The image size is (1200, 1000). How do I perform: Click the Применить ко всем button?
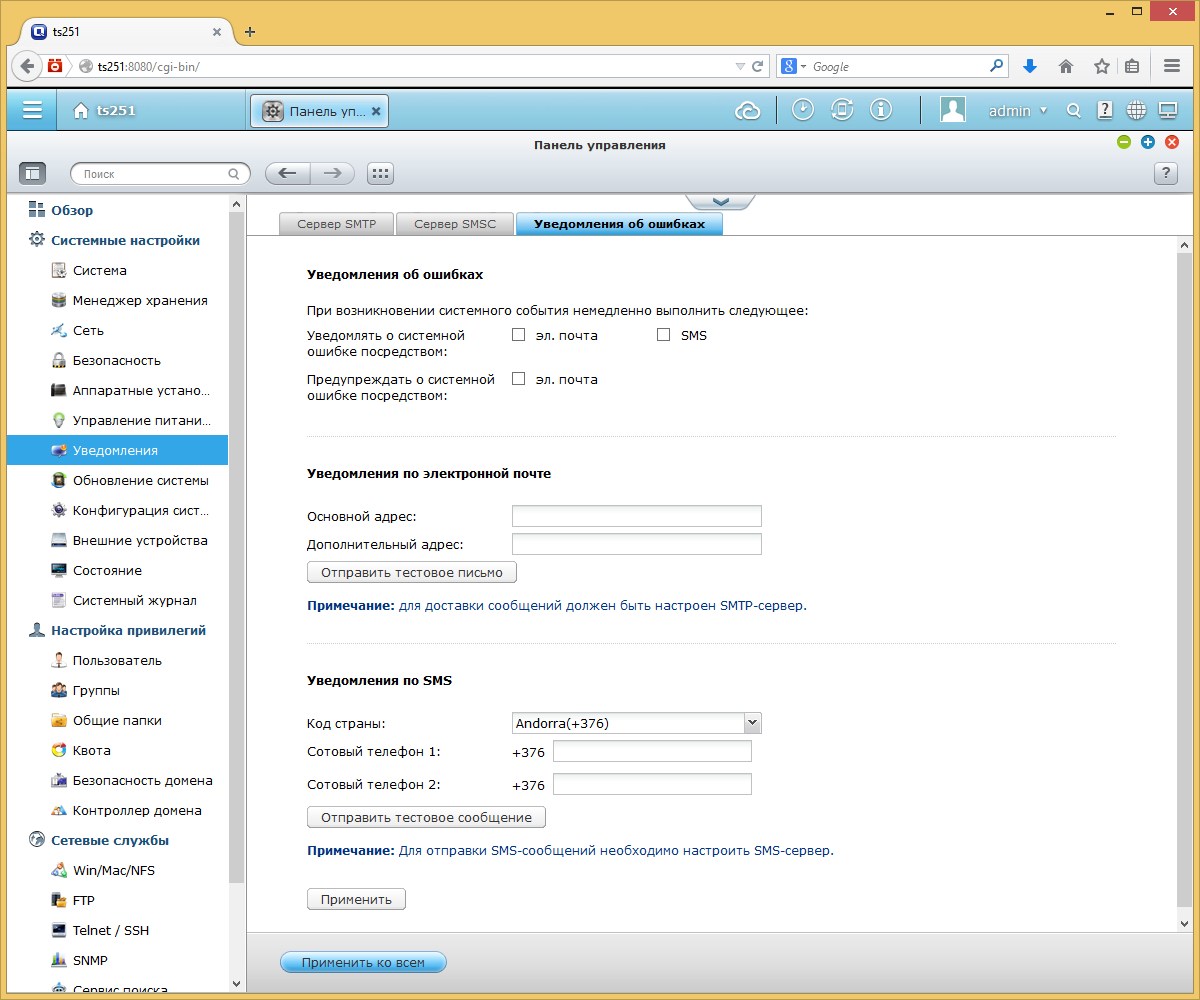363,963
